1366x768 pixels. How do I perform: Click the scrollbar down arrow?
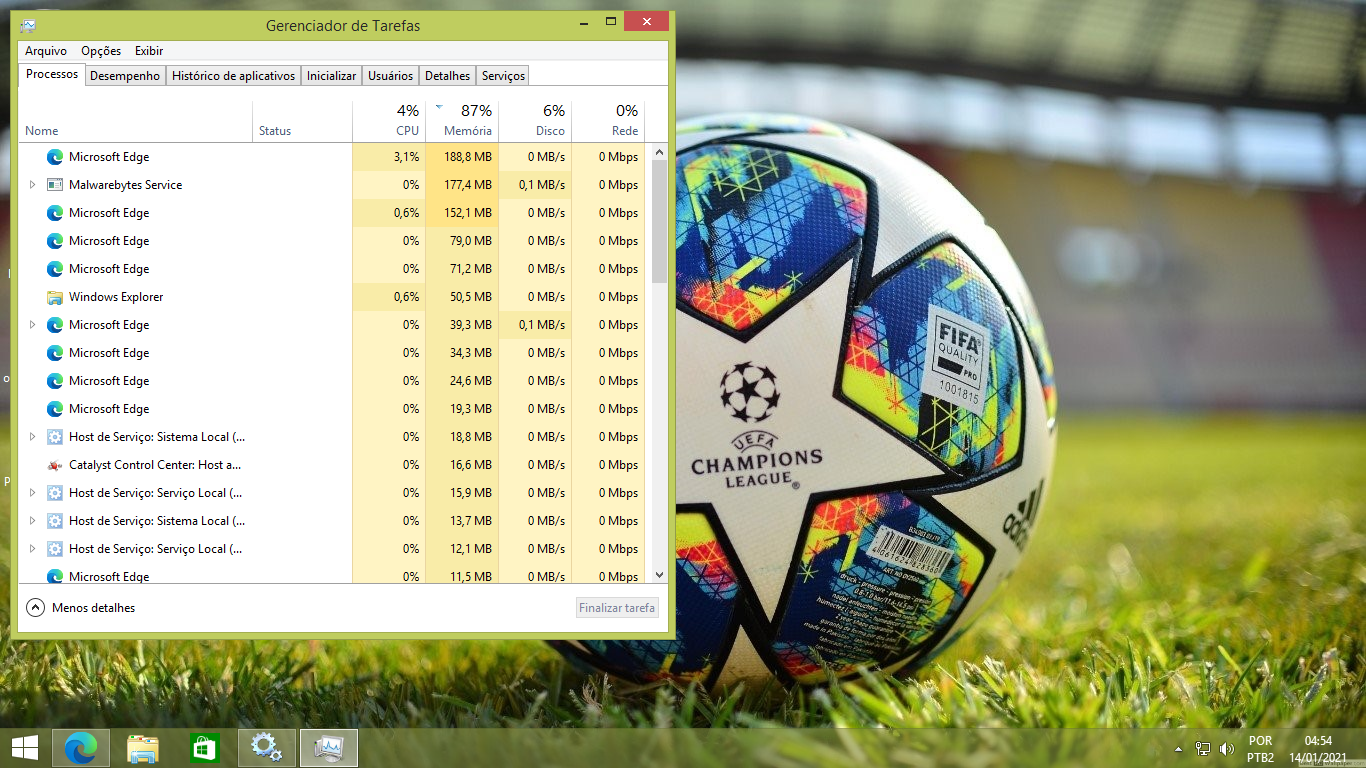pyautogui.click(x=659, y=575)
